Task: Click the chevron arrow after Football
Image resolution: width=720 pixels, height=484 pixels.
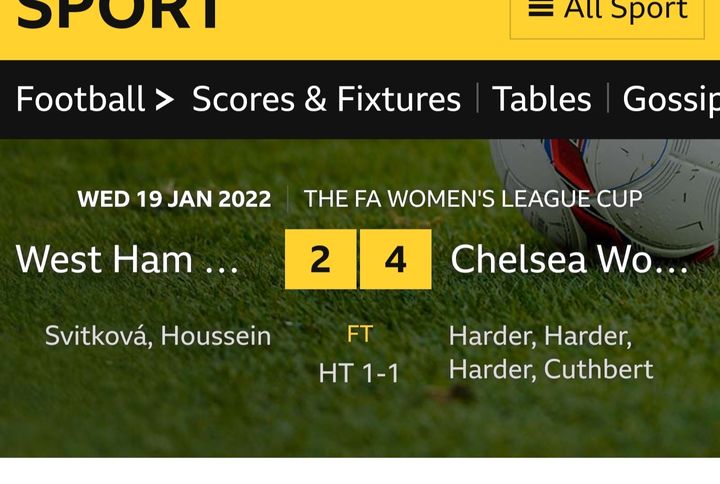Action: tap(164, 99)
